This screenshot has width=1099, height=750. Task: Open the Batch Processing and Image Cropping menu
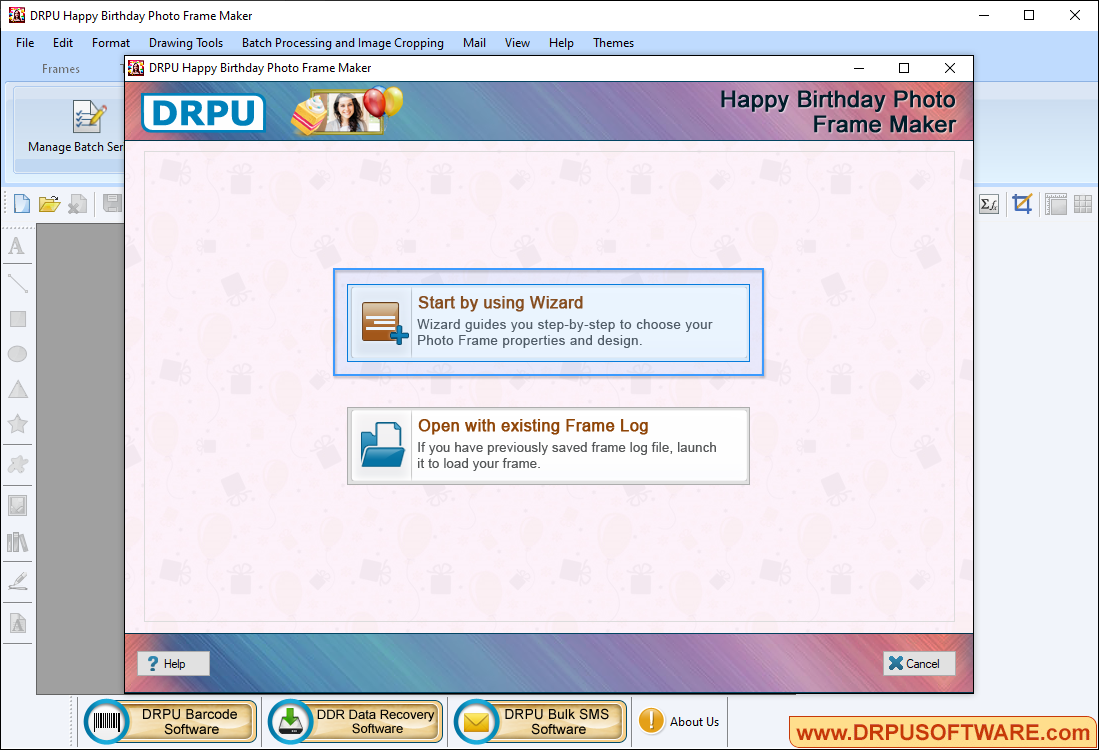[342, 43]
